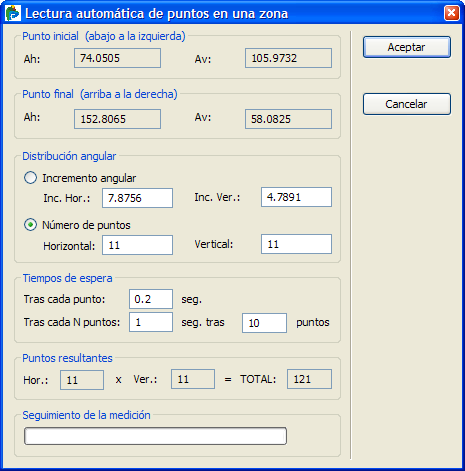Click the 'TOTAL:' label
465x471 pixels.
pyautogui.click(x=258, y=379)
